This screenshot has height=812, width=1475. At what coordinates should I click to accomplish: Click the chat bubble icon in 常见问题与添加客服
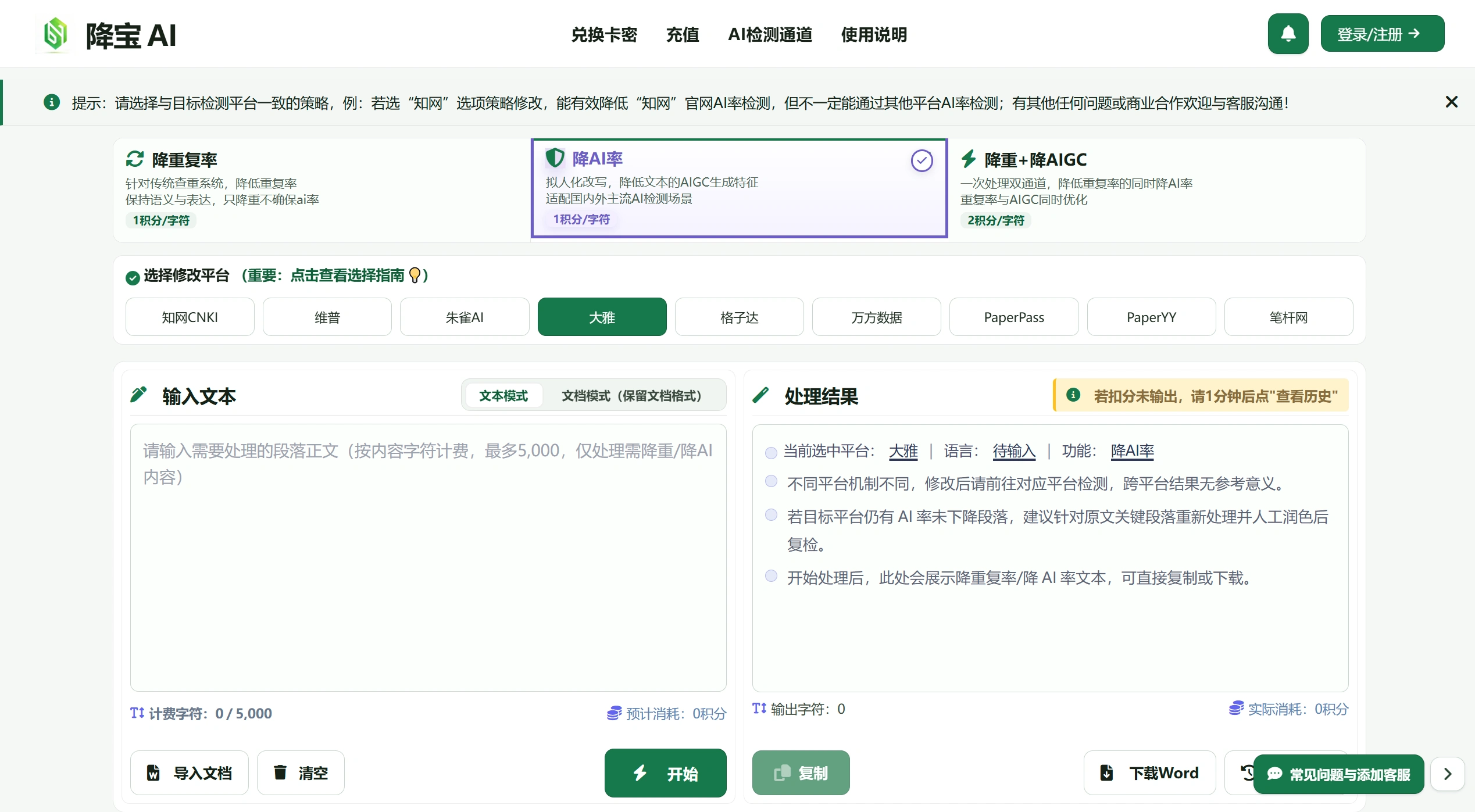[1275, 774]
